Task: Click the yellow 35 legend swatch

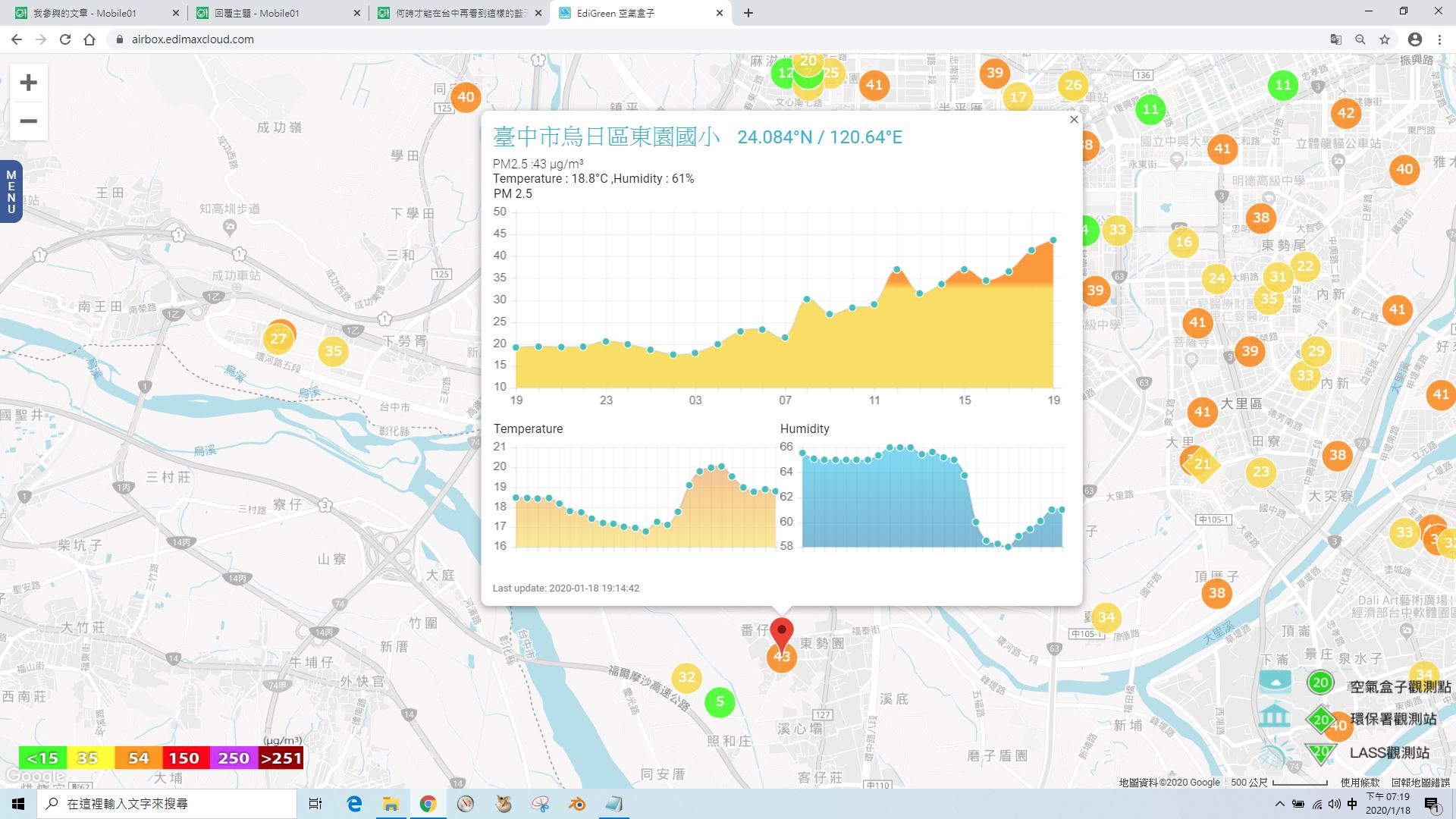Action: (90, 758)
